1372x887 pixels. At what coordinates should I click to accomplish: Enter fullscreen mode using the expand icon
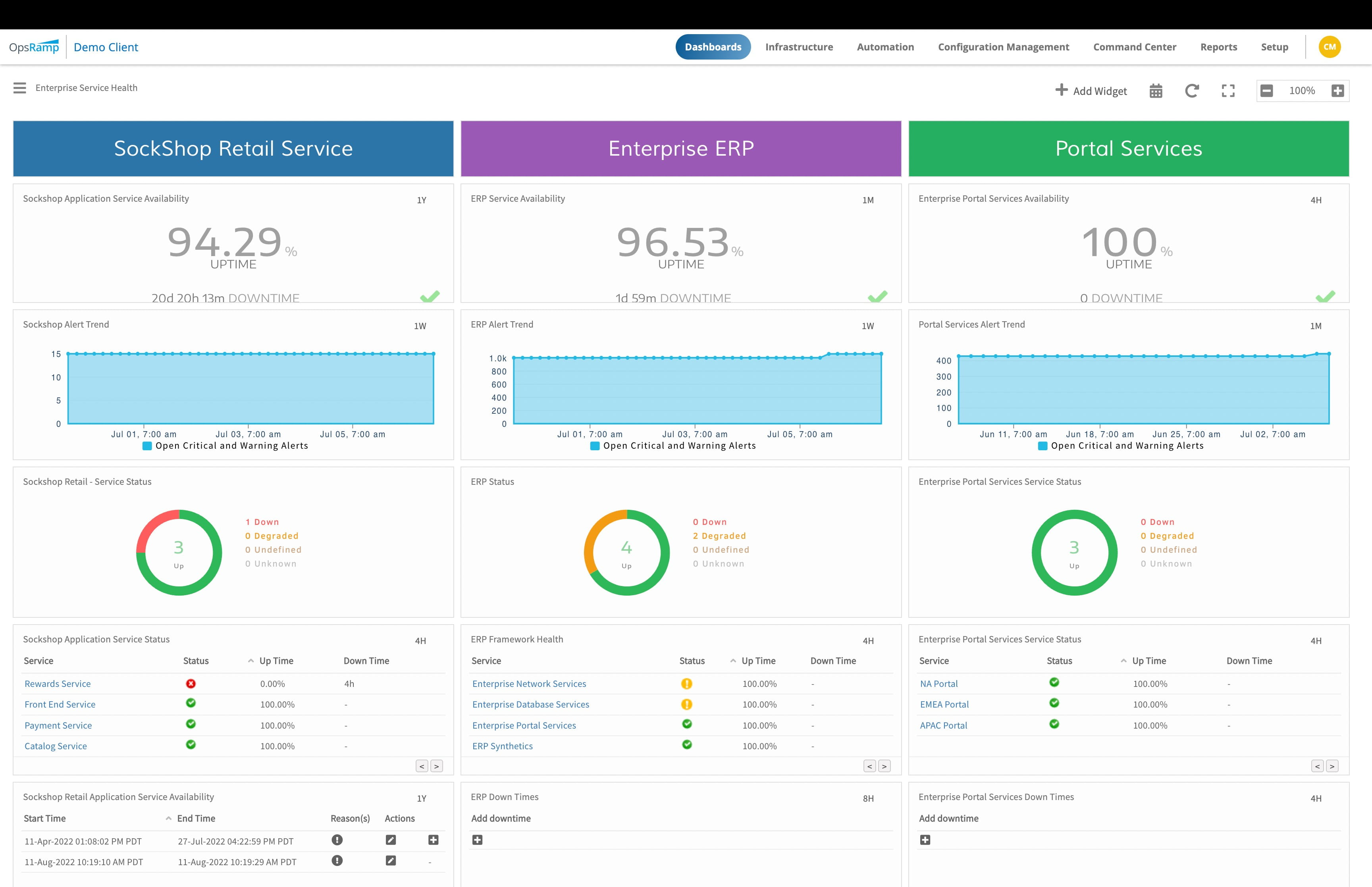tap(1227, 91)
